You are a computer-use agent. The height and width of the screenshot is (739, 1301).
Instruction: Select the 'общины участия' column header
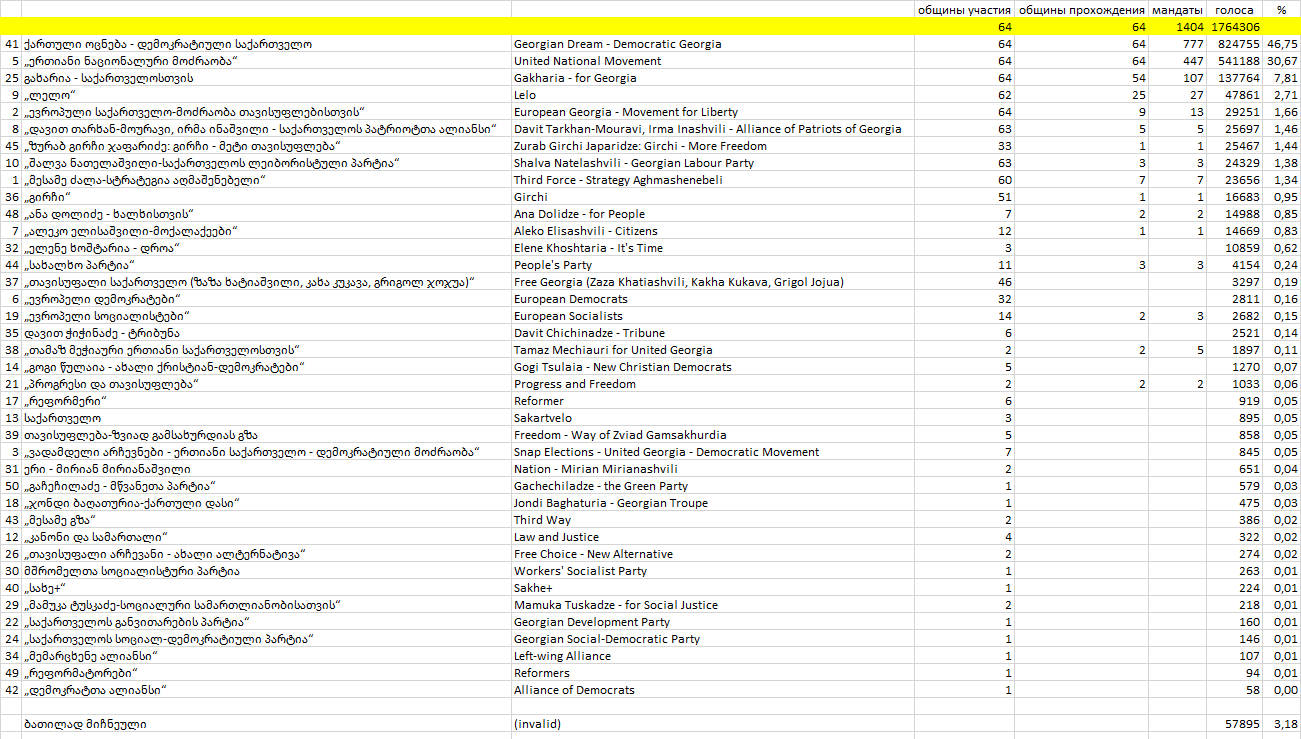(965, 10)
